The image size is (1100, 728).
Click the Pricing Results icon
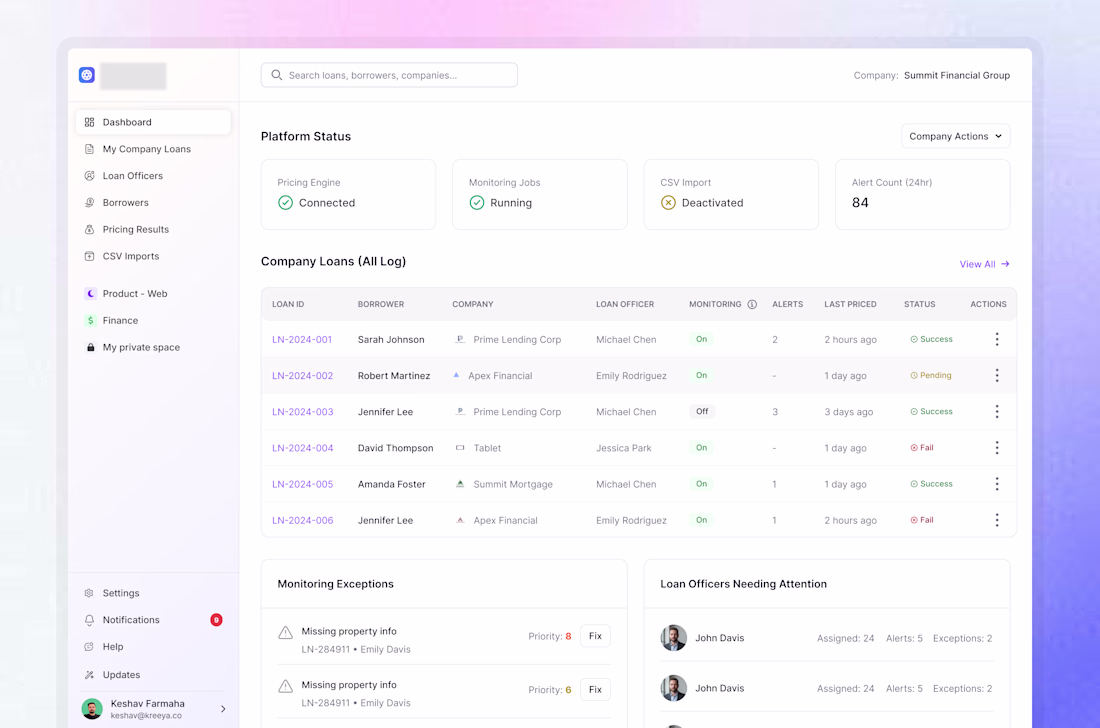(x=89, y=229)
